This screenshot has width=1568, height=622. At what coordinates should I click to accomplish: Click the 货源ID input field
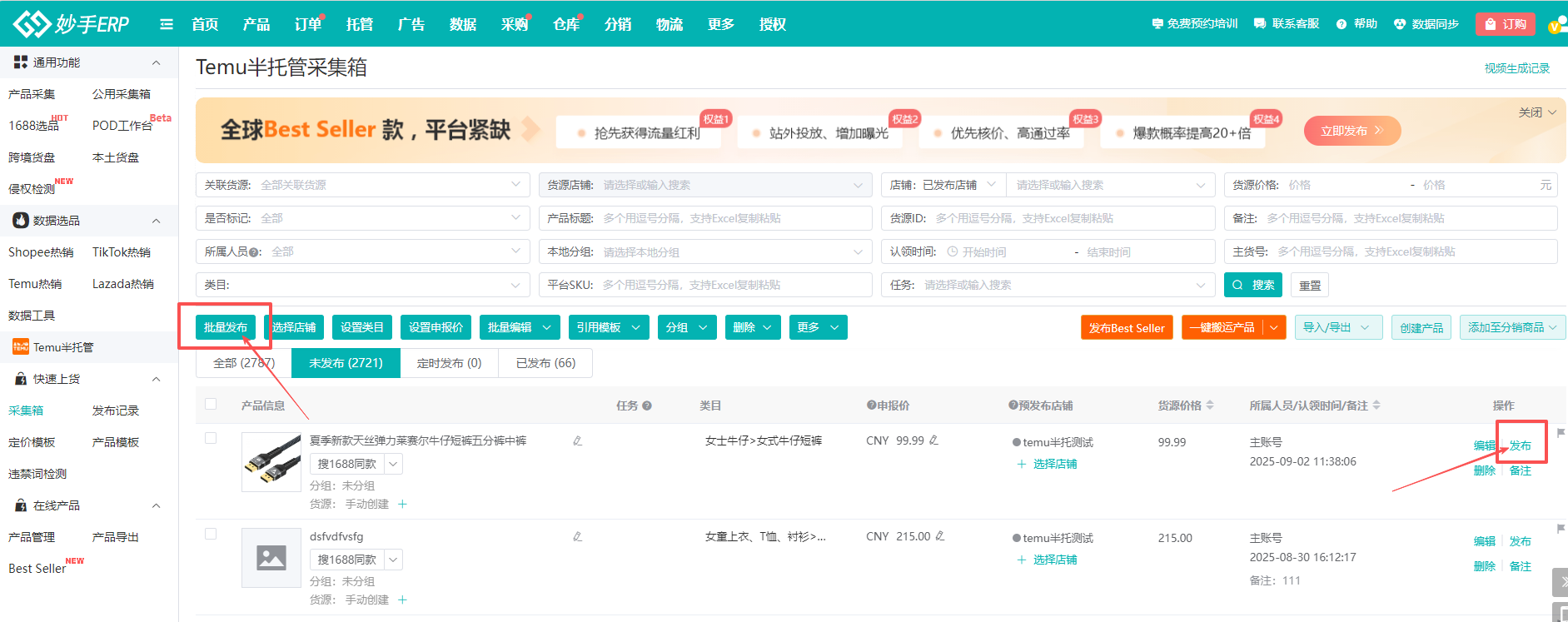coord(1048,218)
